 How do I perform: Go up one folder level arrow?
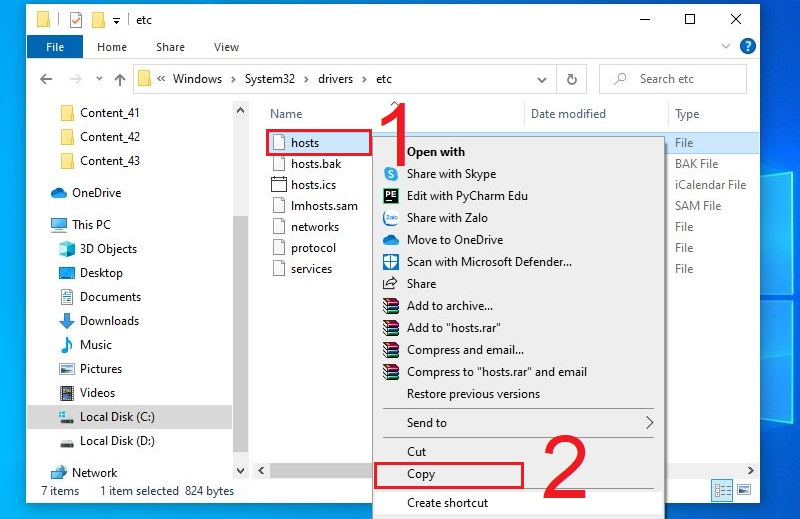point(120,79)
